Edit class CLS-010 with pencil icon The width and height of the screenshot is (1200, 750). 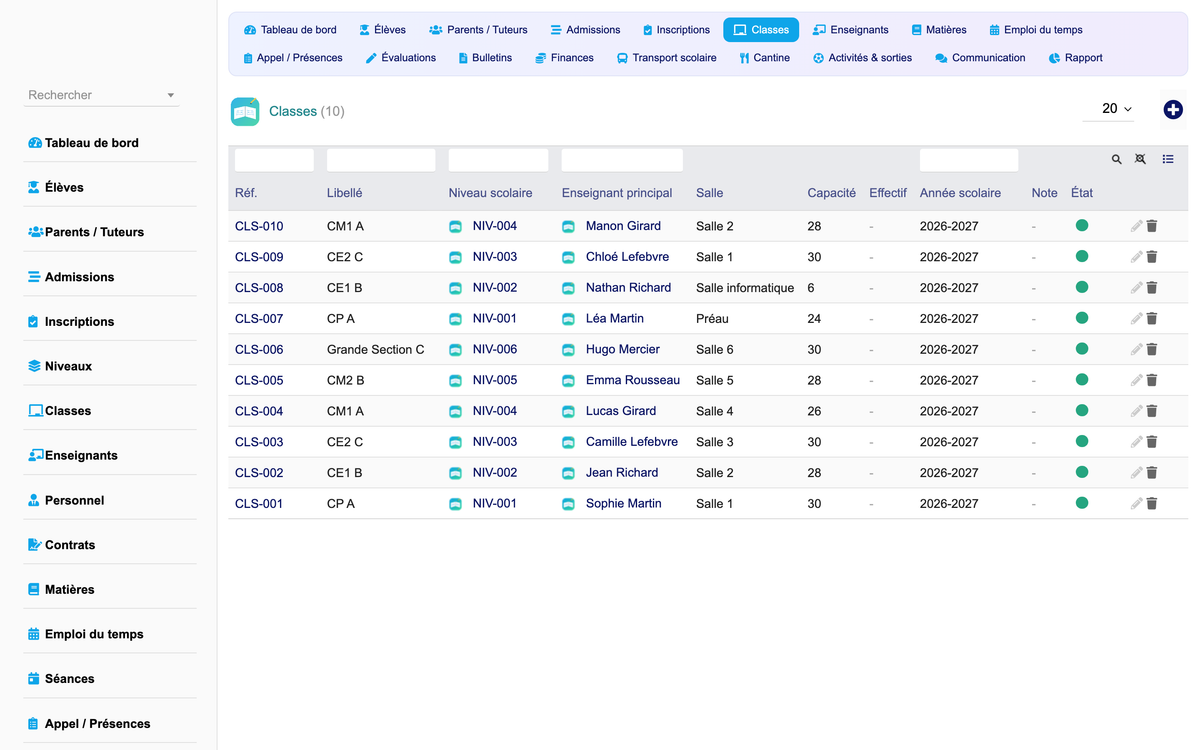point(1136,226)
